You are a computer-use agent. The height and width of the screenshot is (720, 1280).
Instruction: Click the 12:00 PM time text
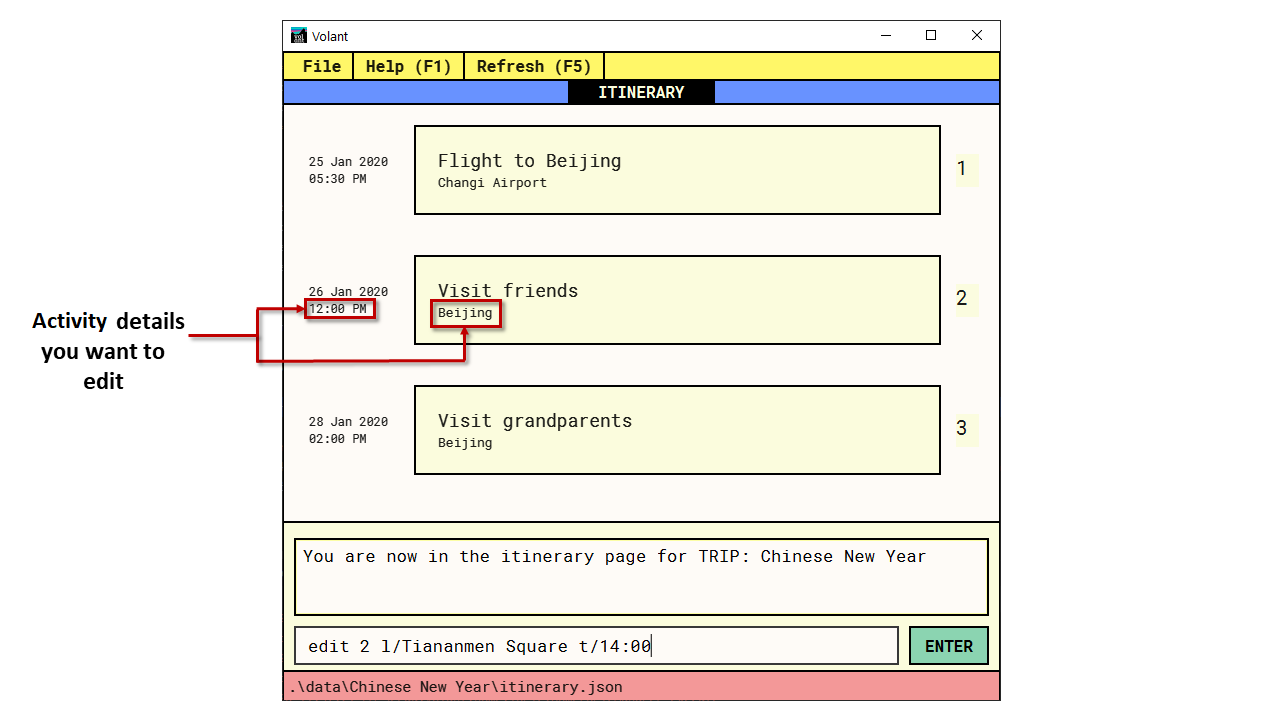[340, 309]
